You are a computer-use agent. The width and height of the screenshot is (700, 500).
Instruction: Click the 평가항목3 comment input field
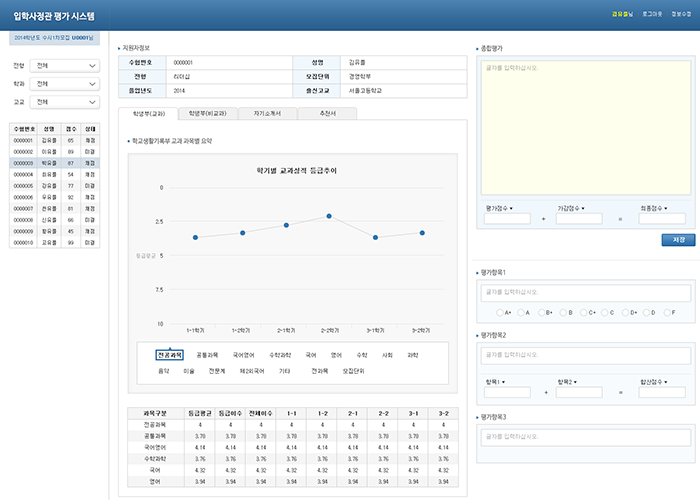586,437
